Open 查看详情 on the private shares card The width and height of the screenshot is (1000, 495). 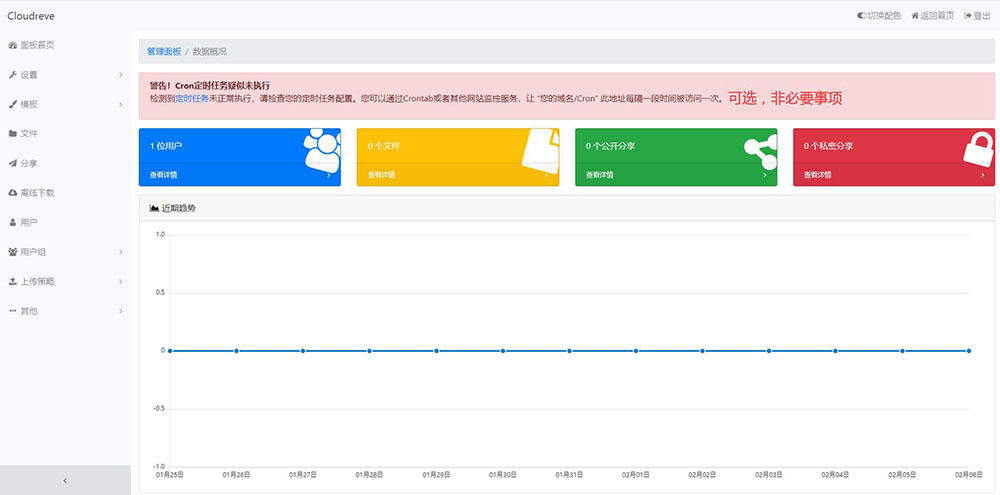click(818, 175)
